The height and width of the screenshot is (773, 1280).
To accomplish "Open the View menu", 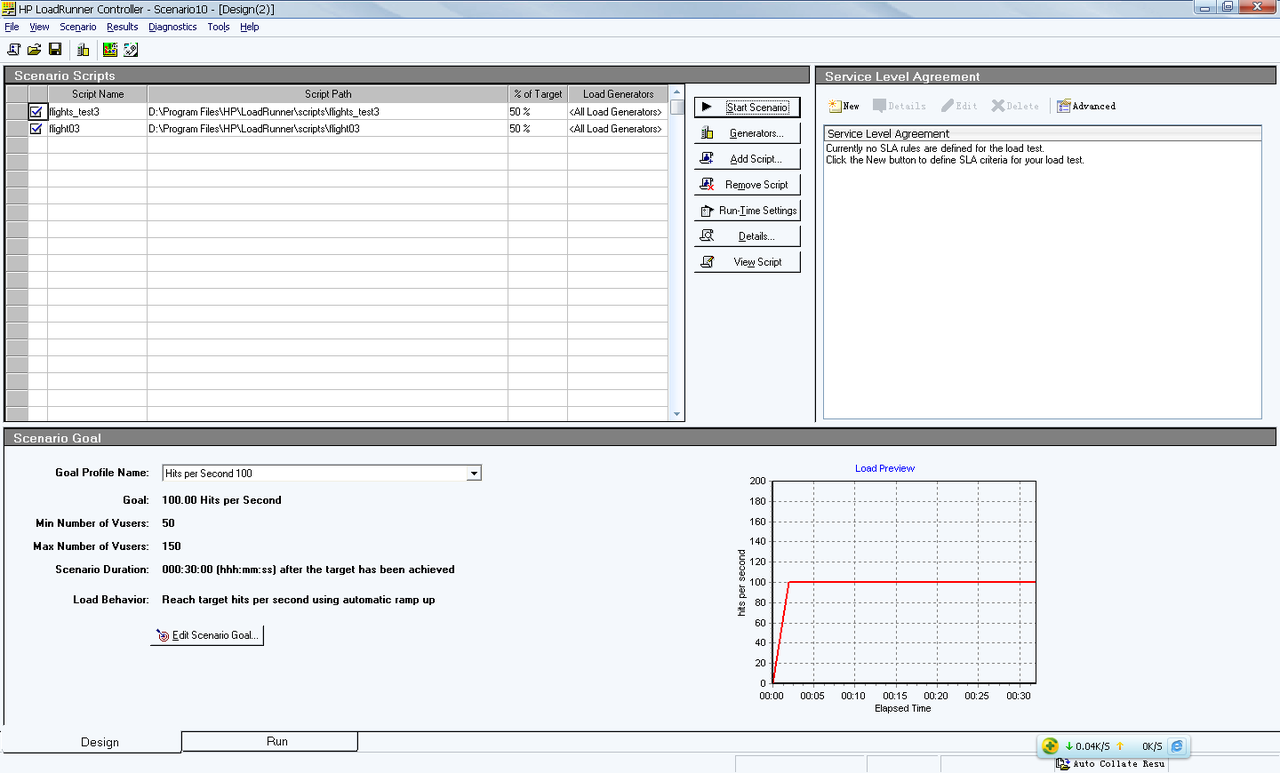I will (x=40, y=27).
